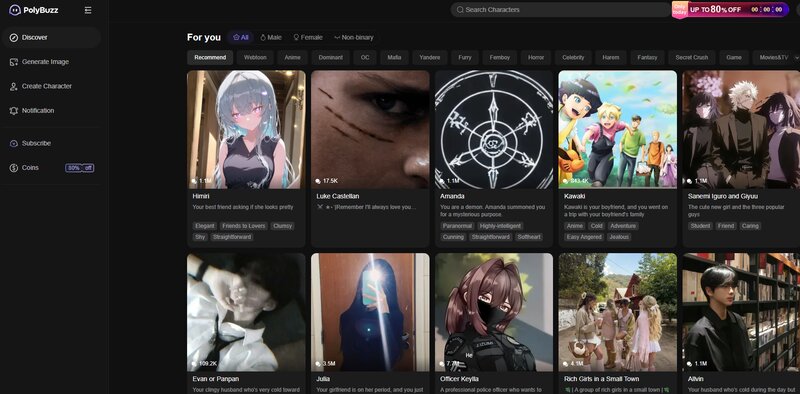Select the Secret Crush category chip
The width and height of the screenshot is (800, 394).
tap(692, 58)
